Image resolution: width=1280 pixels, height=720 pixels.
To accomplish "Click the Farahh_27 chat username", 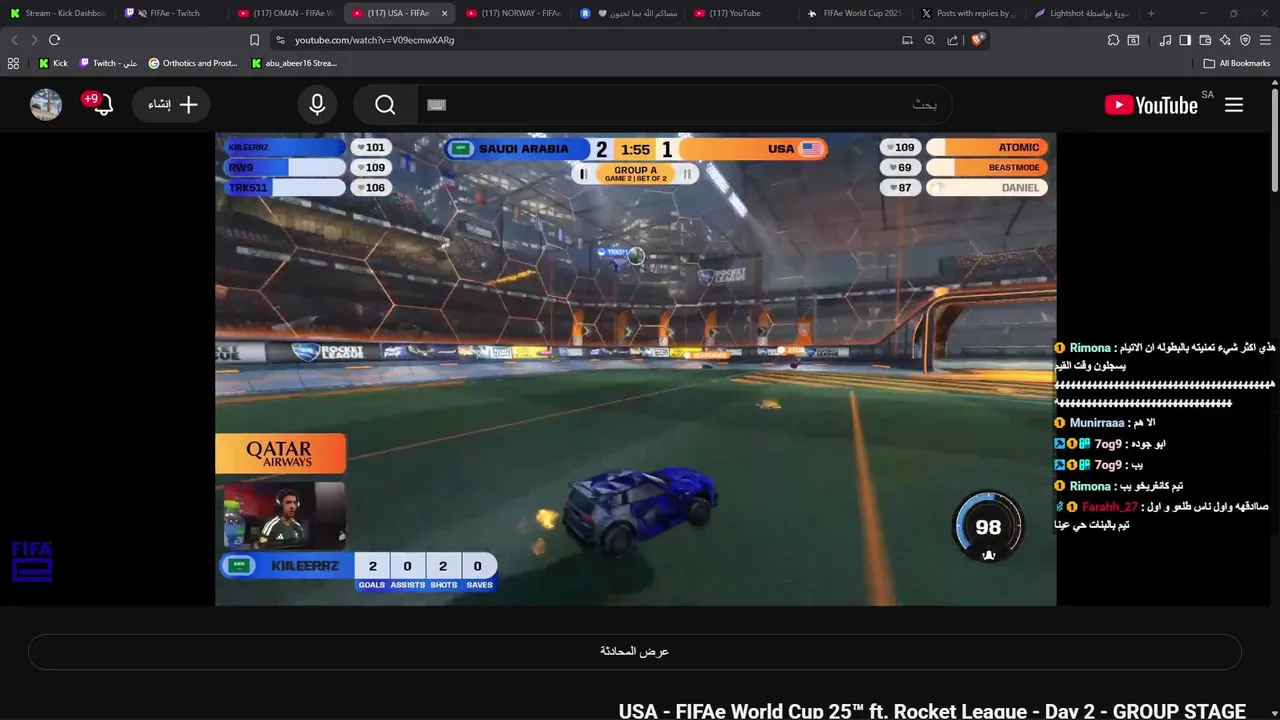I will pos(1110,507).
